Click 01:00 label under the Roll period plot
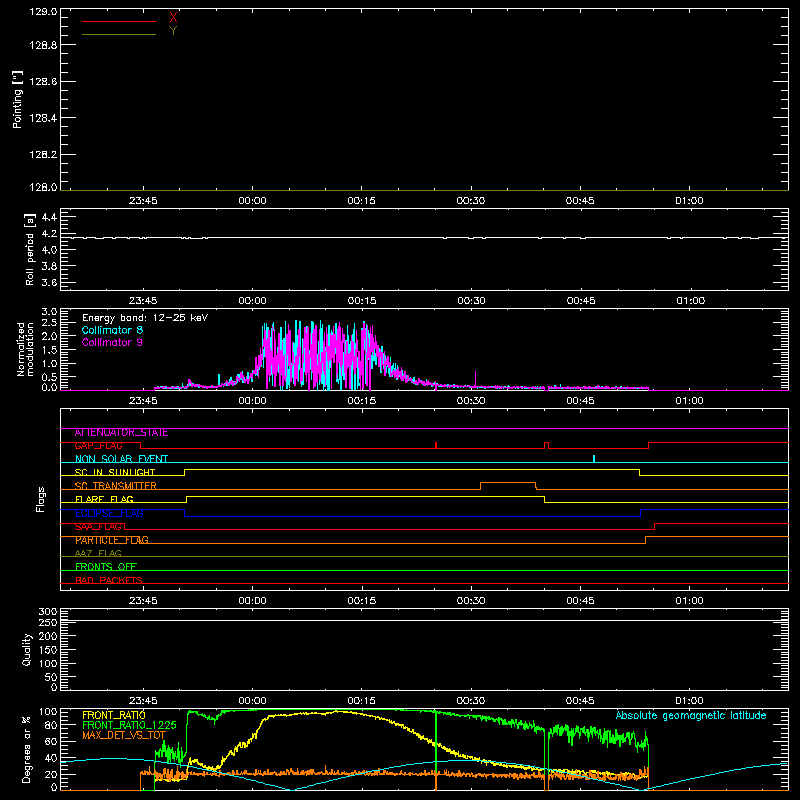Screen dimensions: 800x800 coord(690,301)
